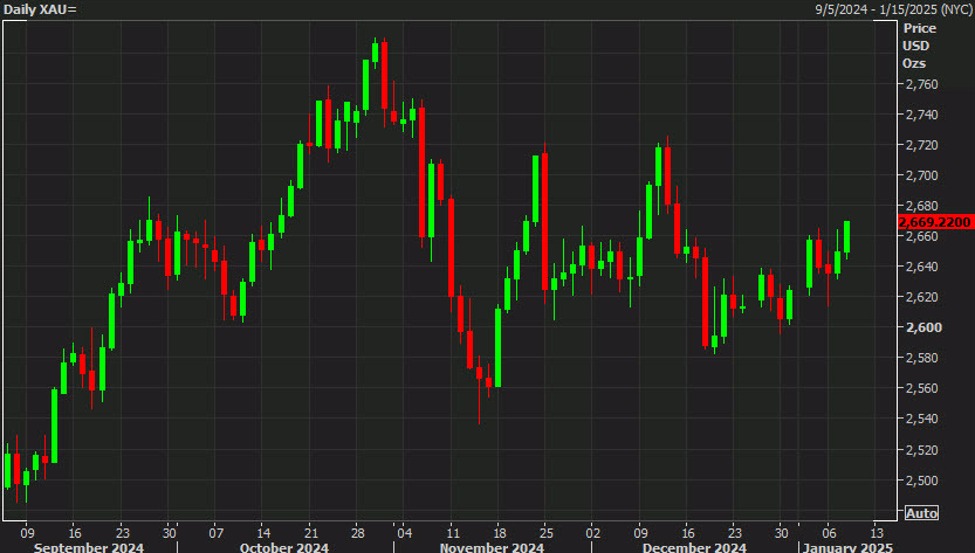Click the 2,760 price axis level
975x553 pixels.
[921, 84]
